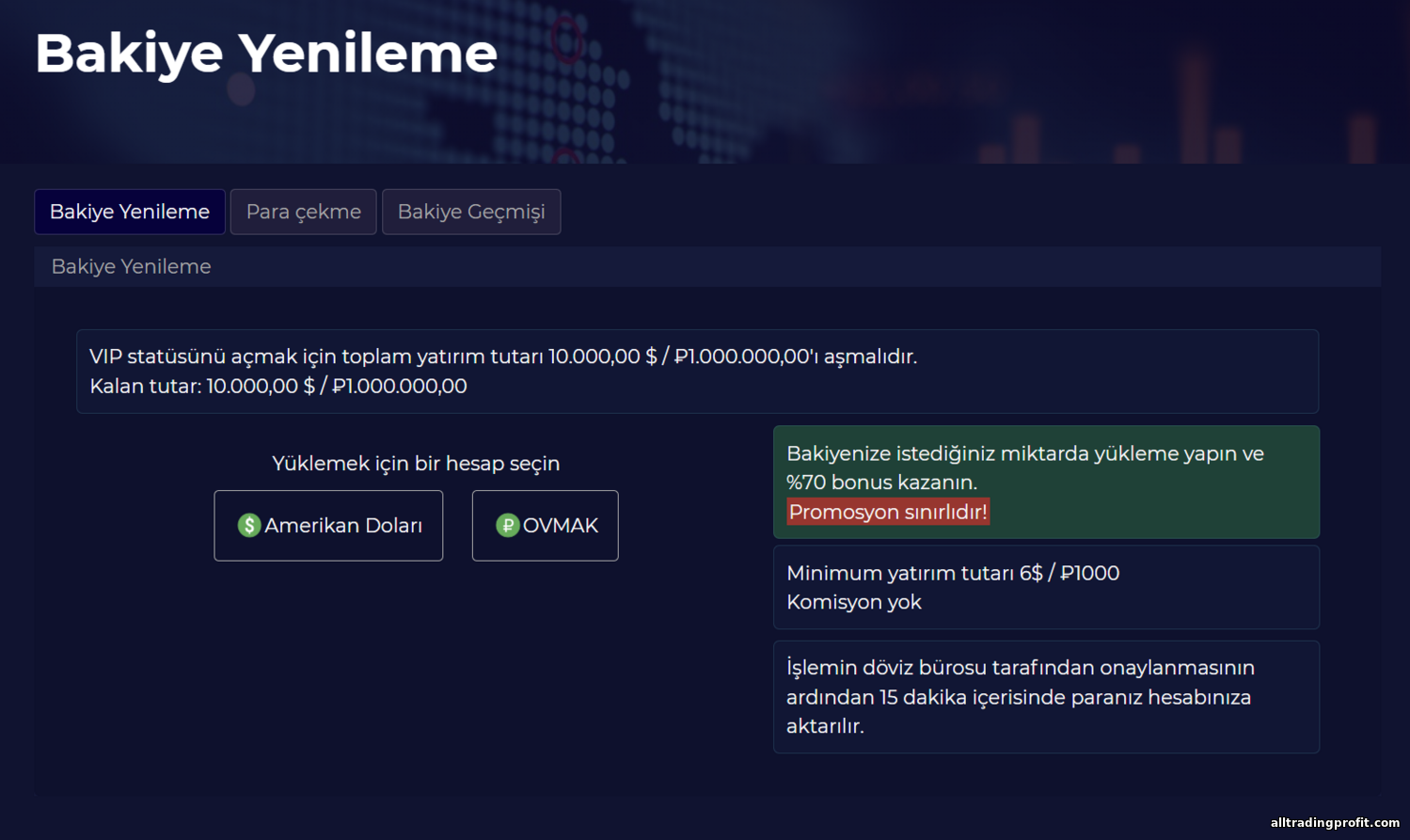Click the Bakiyenize istediğiniz miktarda line

point(1024,453)
